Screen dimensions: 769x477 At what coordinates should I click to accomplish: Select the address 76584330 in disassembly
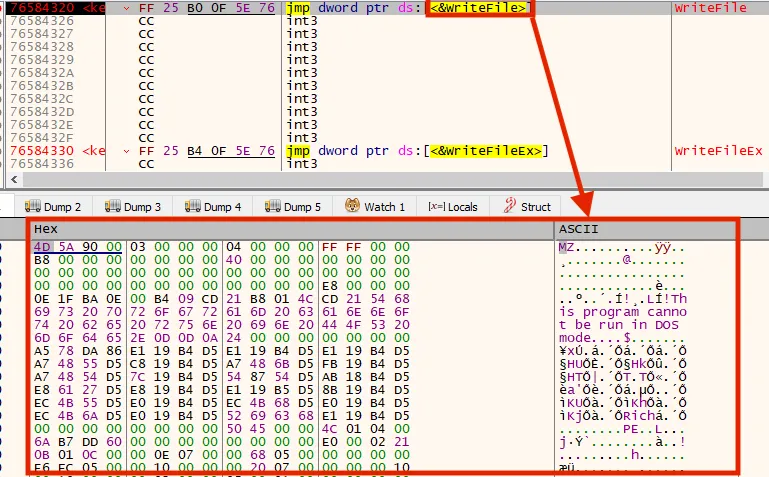42,151
